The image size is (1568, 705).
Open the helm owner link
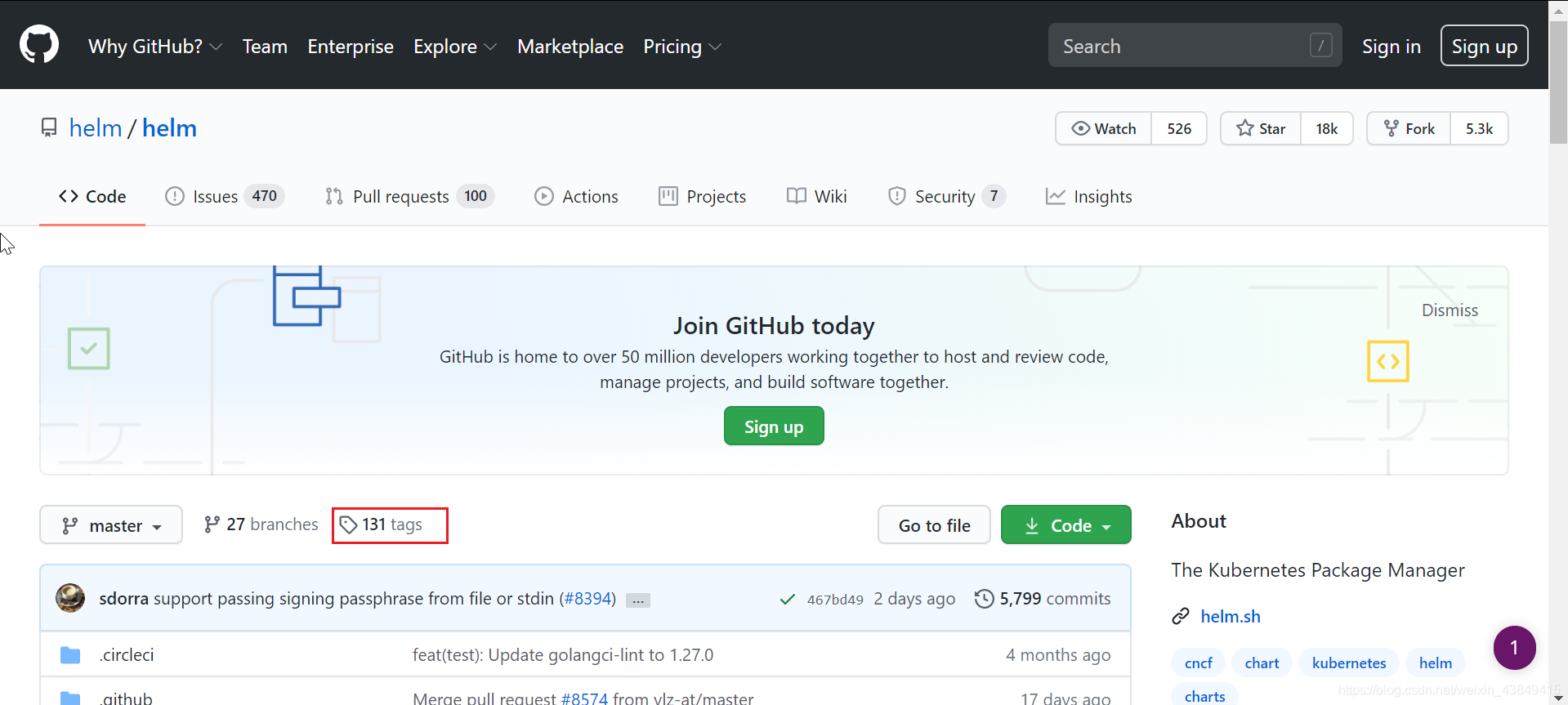point(96,128)
